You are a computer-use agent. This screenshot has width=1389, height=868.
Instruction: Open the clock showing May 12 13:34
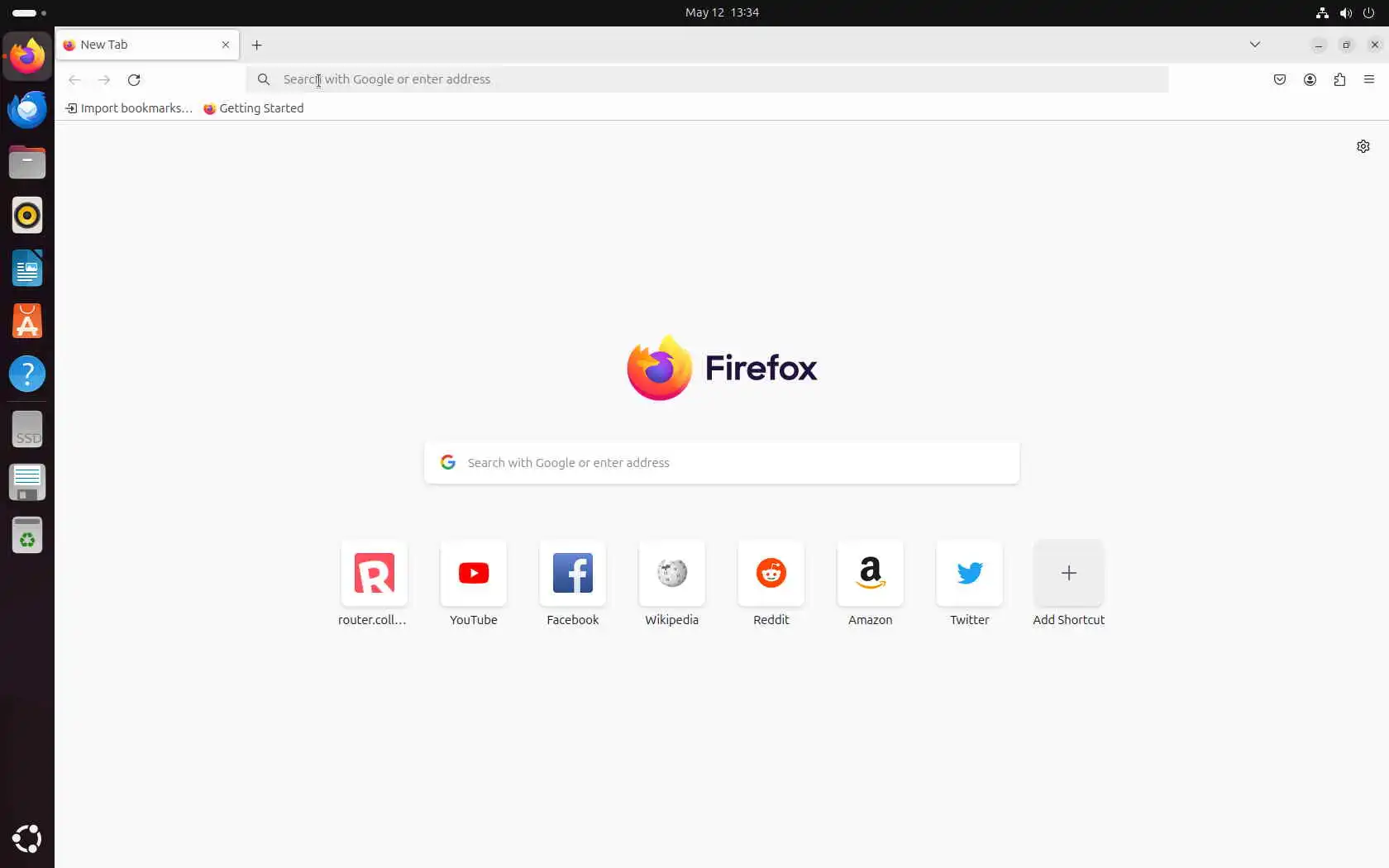coord(722,12)
